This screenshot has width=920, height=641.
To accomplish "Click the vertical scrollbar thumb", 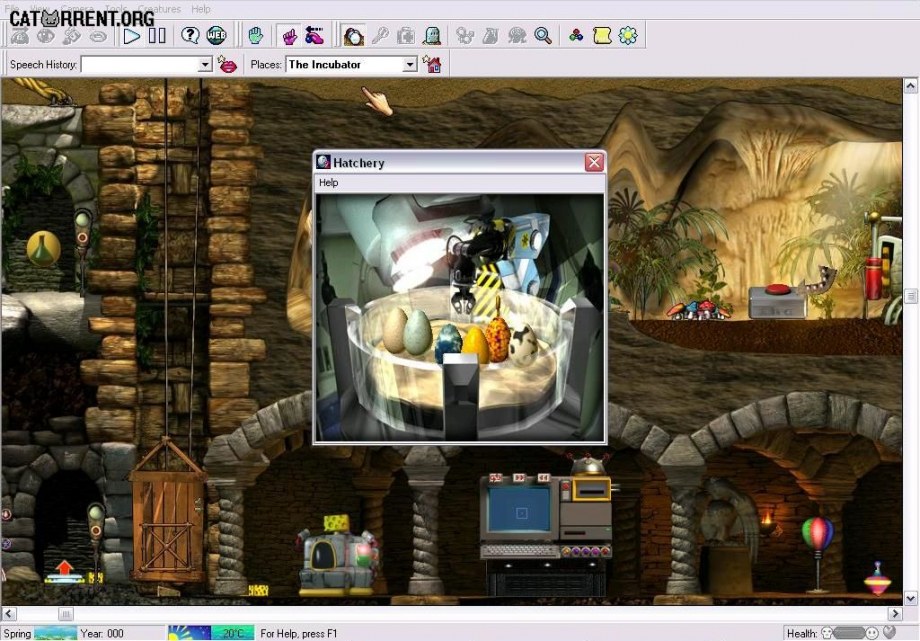I will coord(910,296).
